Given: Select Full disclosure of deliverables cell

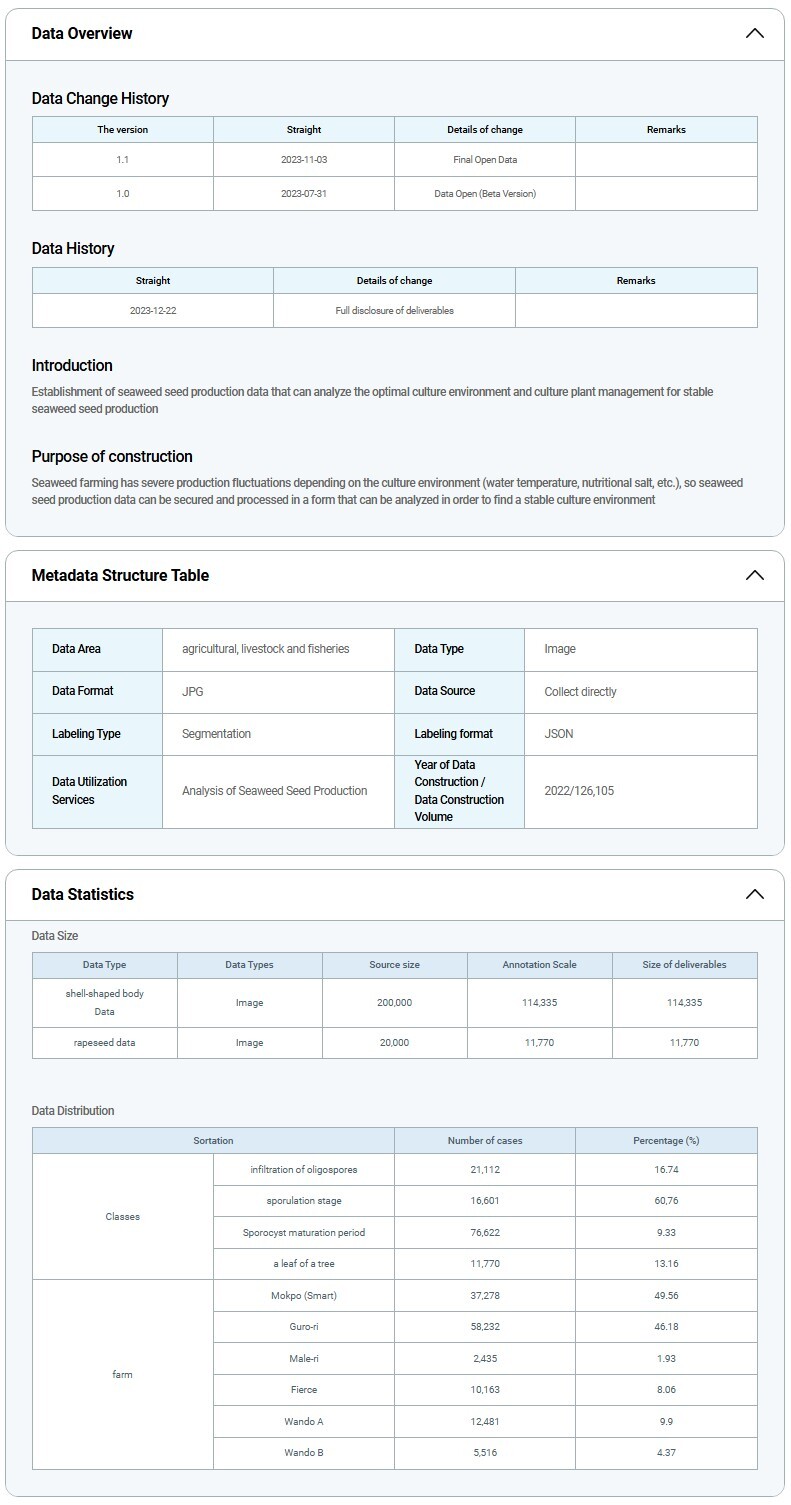Looking at the screenshot, I should [394, 310].
